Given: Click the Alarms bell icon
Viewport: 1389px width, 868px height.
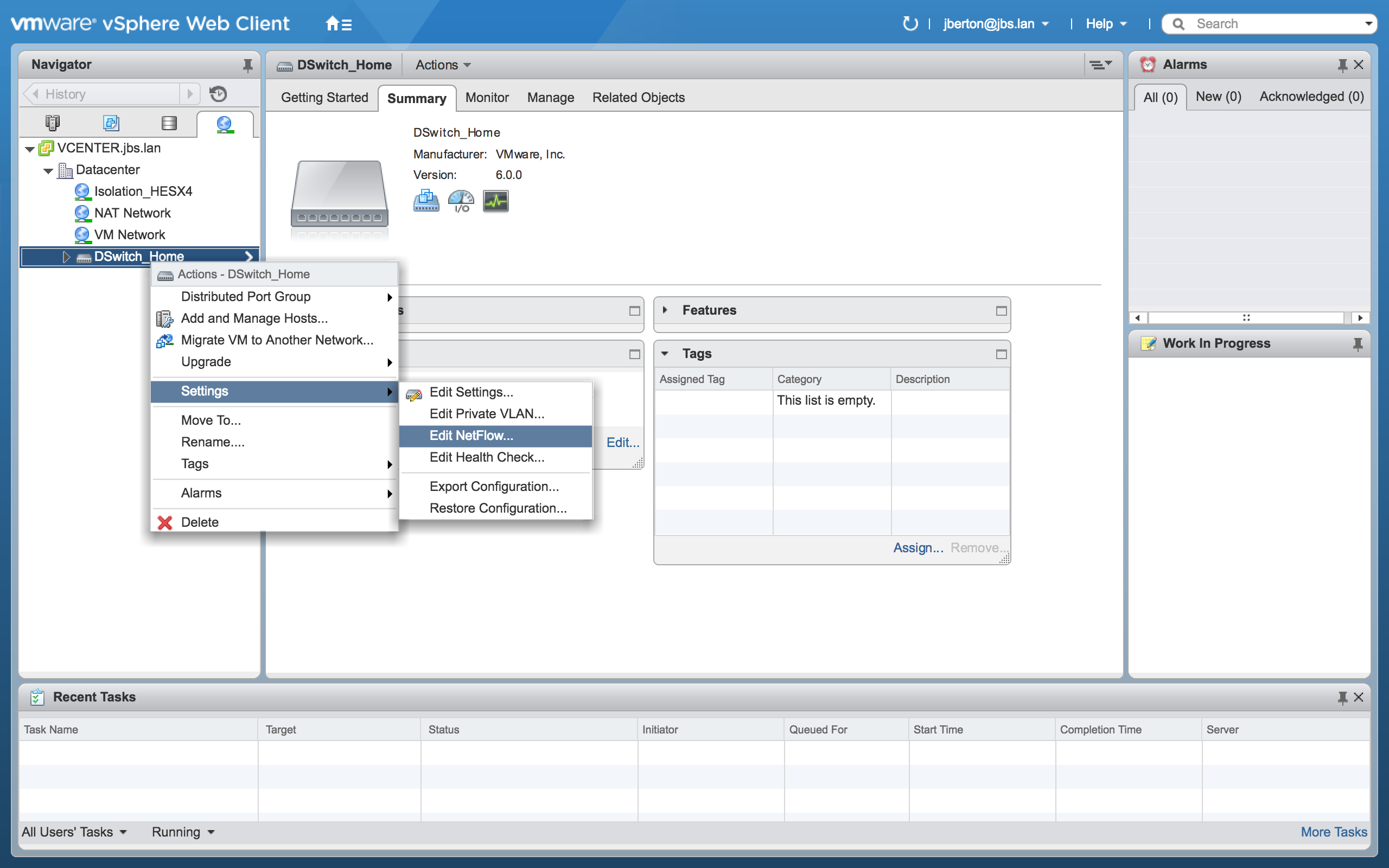Looking at the screenshot, I should (x=1148, y=65).
